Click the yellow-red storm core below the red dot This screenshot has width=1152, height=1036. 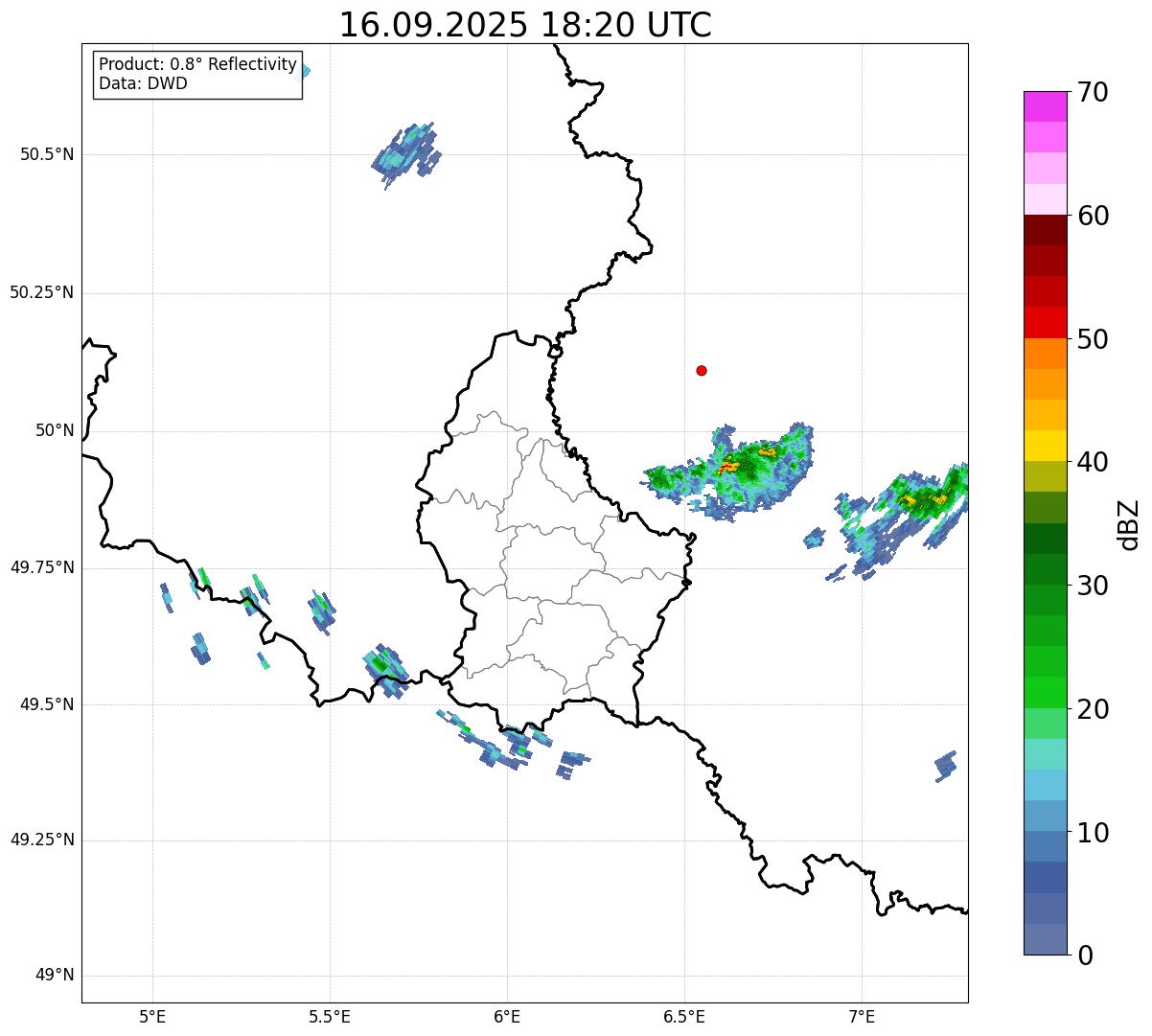[730, 467]
